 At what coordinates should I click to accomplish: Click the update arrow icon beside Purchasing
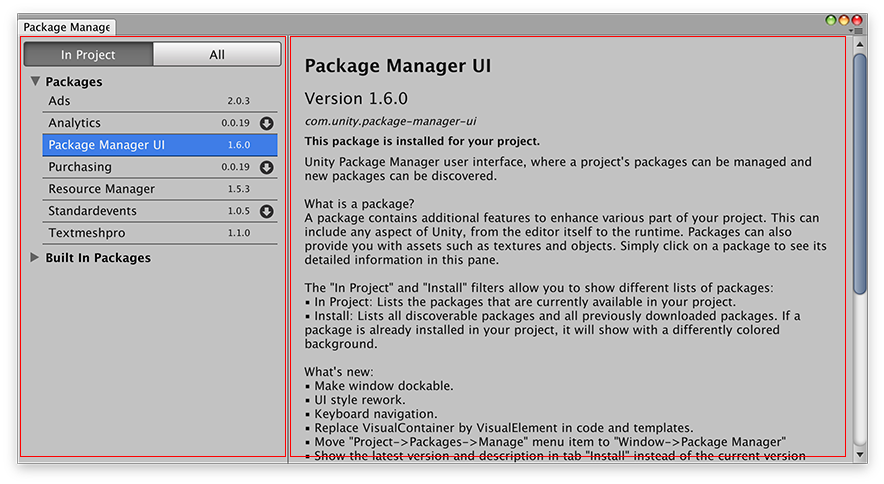(267, 167)
